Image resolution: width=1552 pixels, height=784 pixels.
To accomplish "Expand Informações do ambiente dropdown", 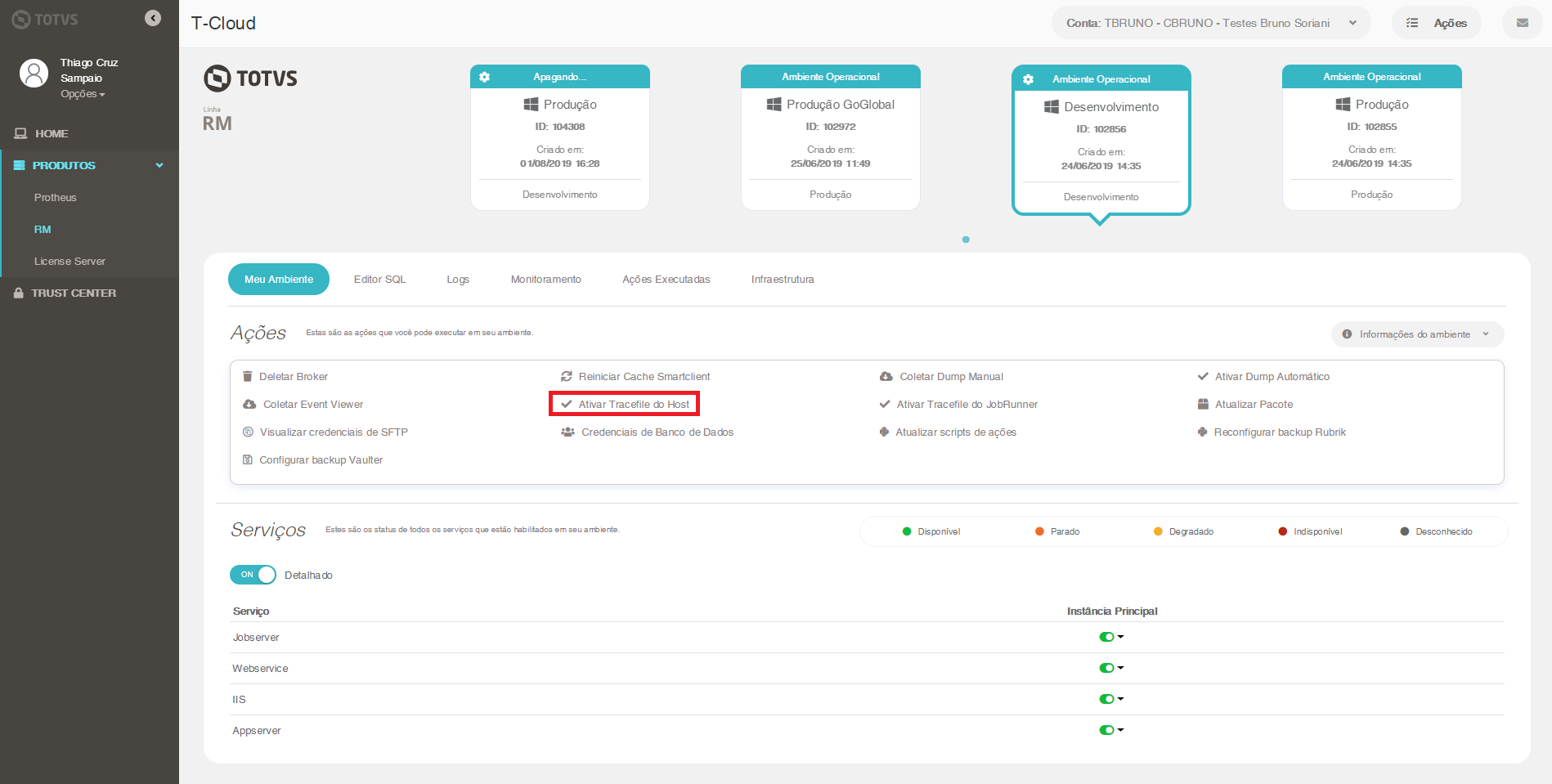I will [x=1417, y=334].
